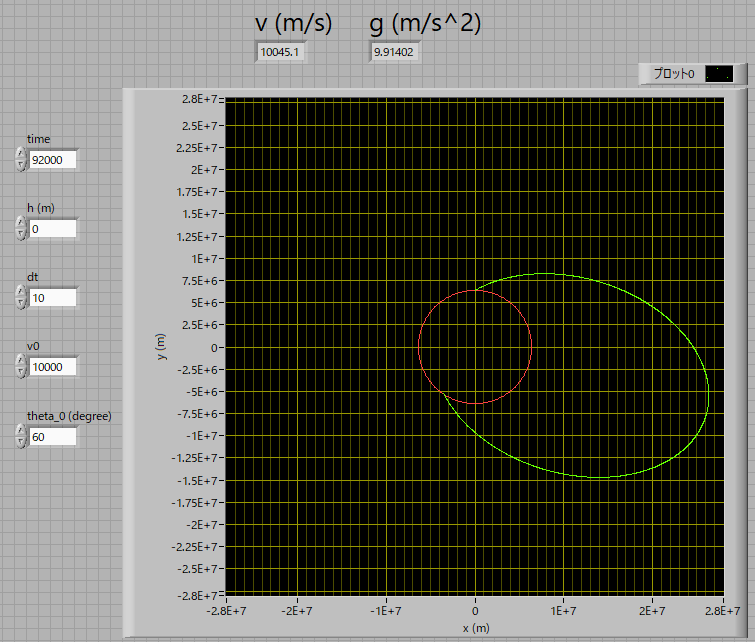Click the x-axis -2E+7 tick label

pos(297,611)
